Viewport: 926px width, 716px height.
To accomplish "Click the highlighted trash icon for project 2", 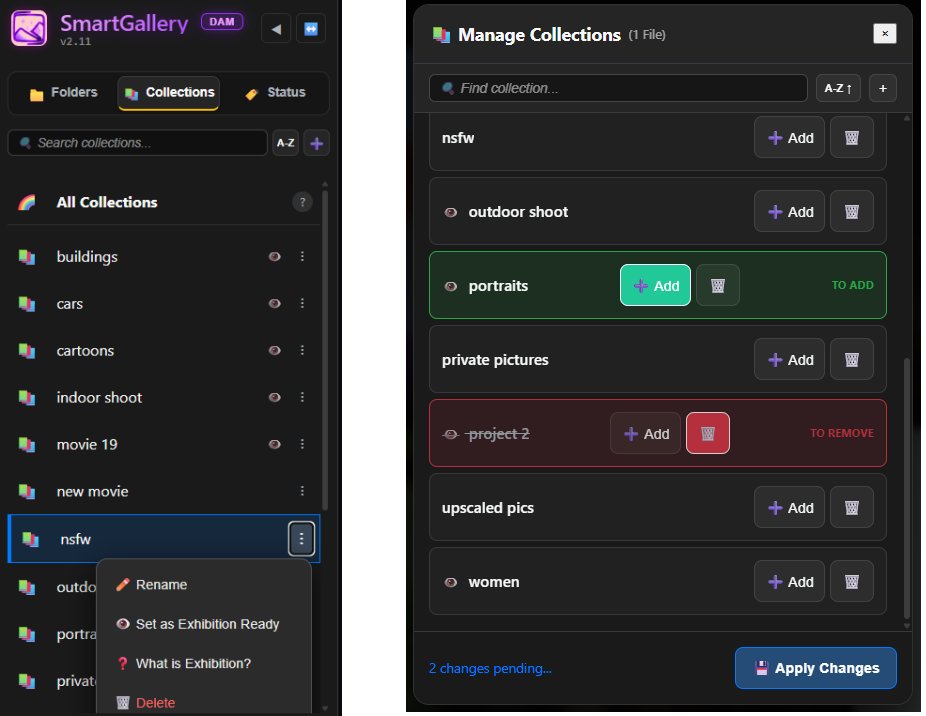I will (708, 433).
